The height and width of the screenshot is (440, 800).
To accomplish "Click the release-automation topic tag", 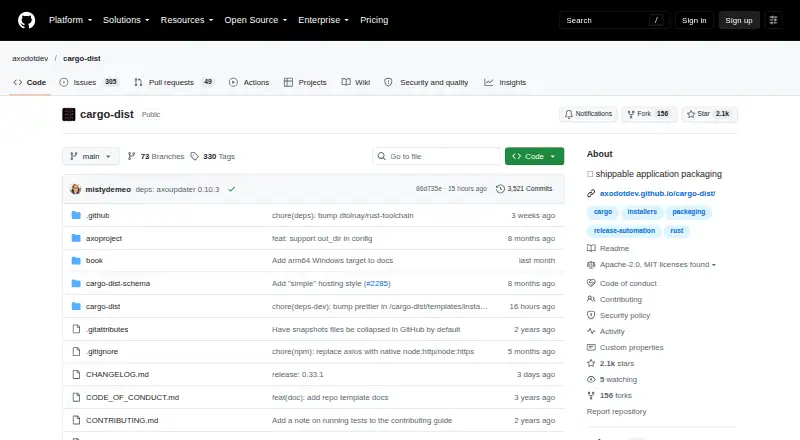I will click(x=624, y=231).
